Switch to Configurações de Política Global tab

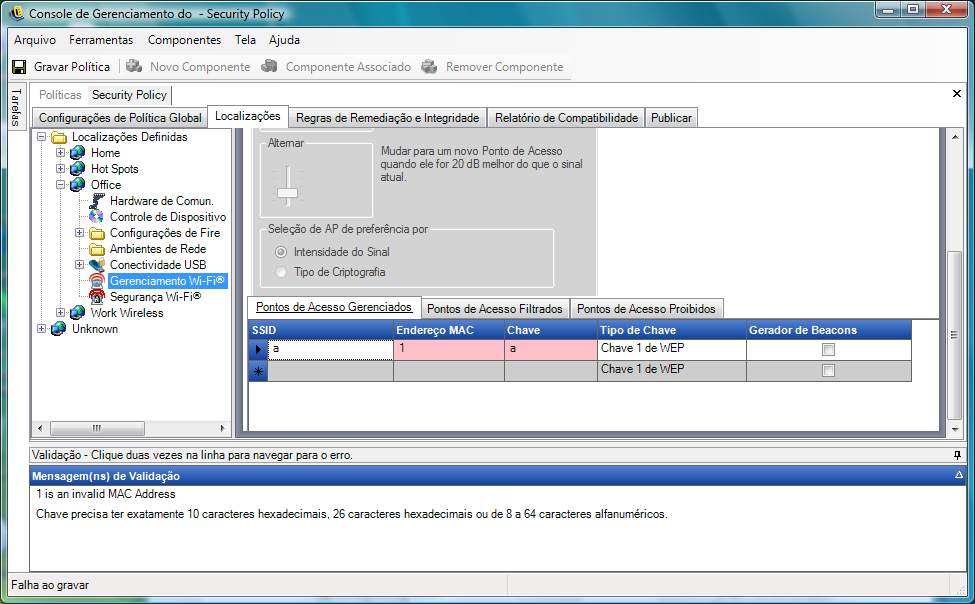coord(120,118)
